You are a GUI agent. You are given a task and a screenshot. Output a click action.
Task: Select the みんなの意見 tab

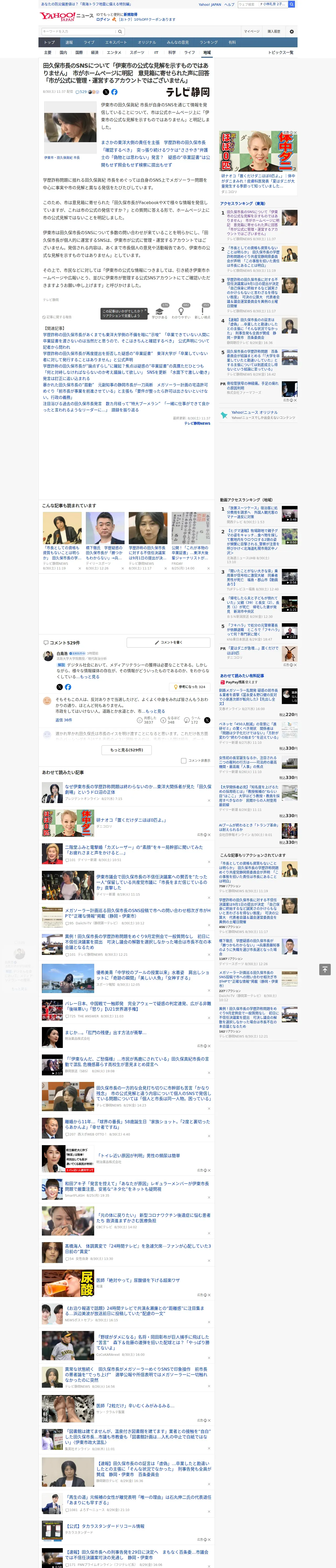coord(177,43)
